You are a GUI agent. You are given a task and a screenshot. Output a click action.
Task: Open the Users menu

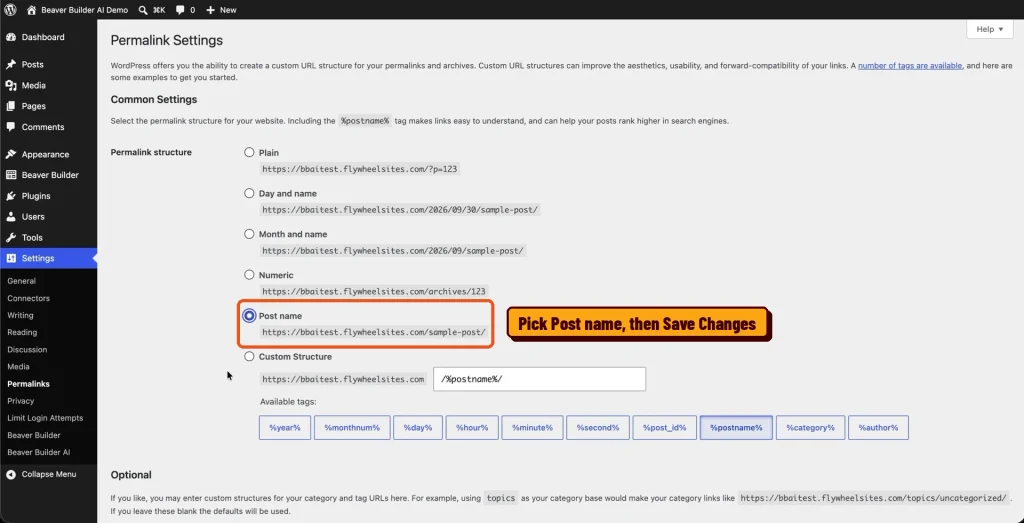[33, 217]
